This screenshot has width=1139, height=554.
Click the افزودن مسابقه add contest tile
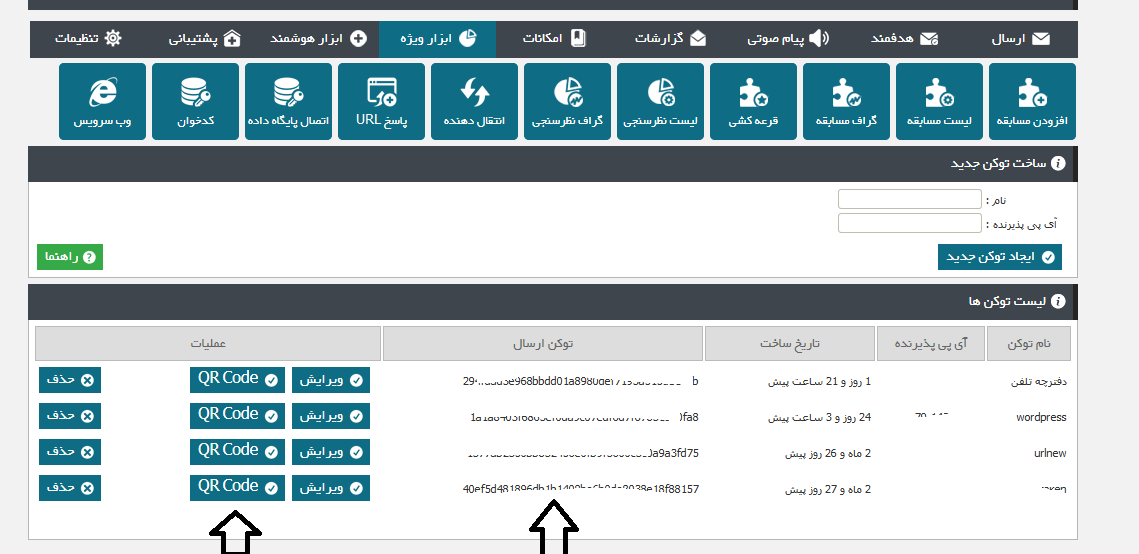[1032, 101]
